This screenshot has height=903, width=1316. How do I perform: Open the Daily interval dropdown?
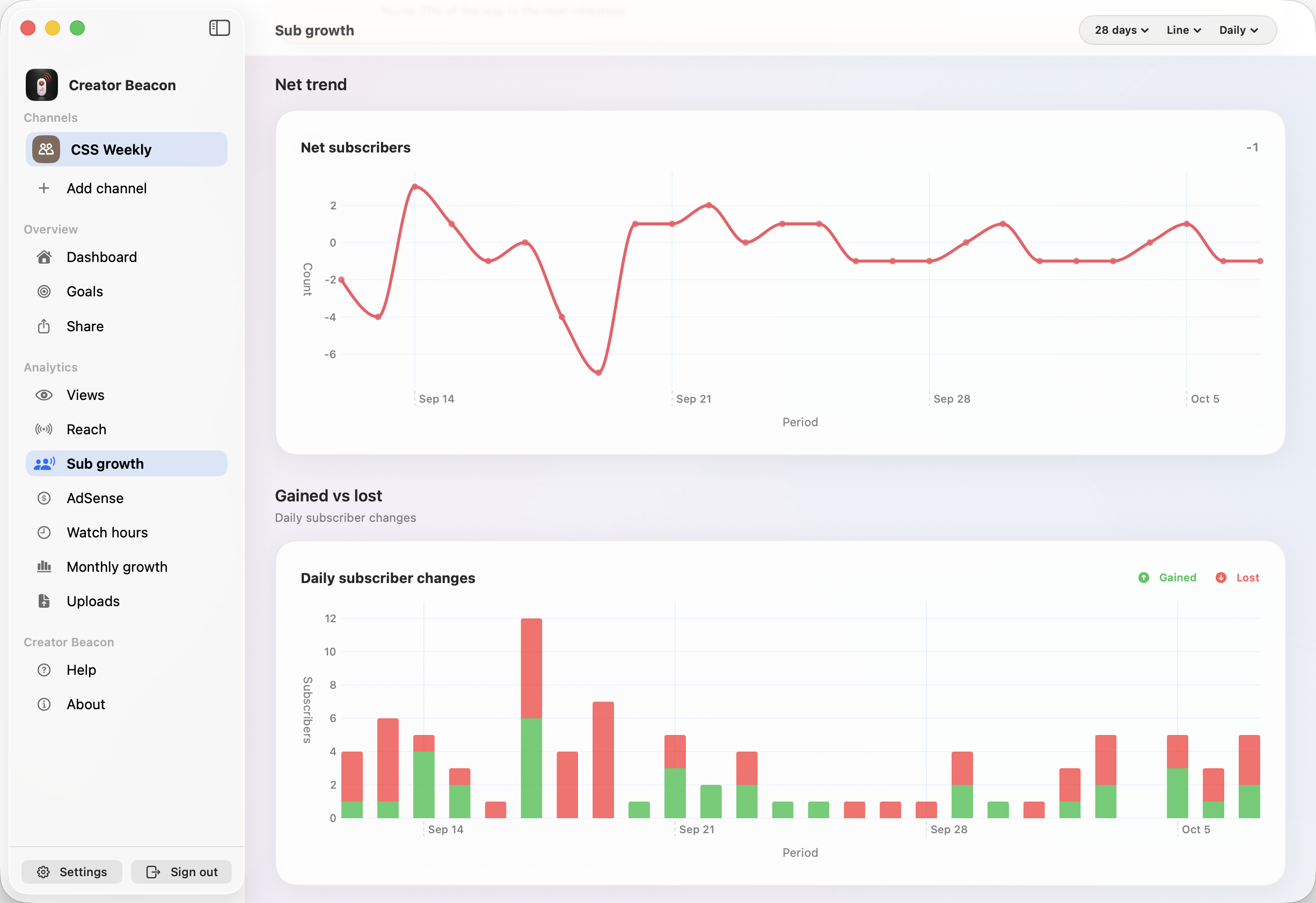point(1238,30)
